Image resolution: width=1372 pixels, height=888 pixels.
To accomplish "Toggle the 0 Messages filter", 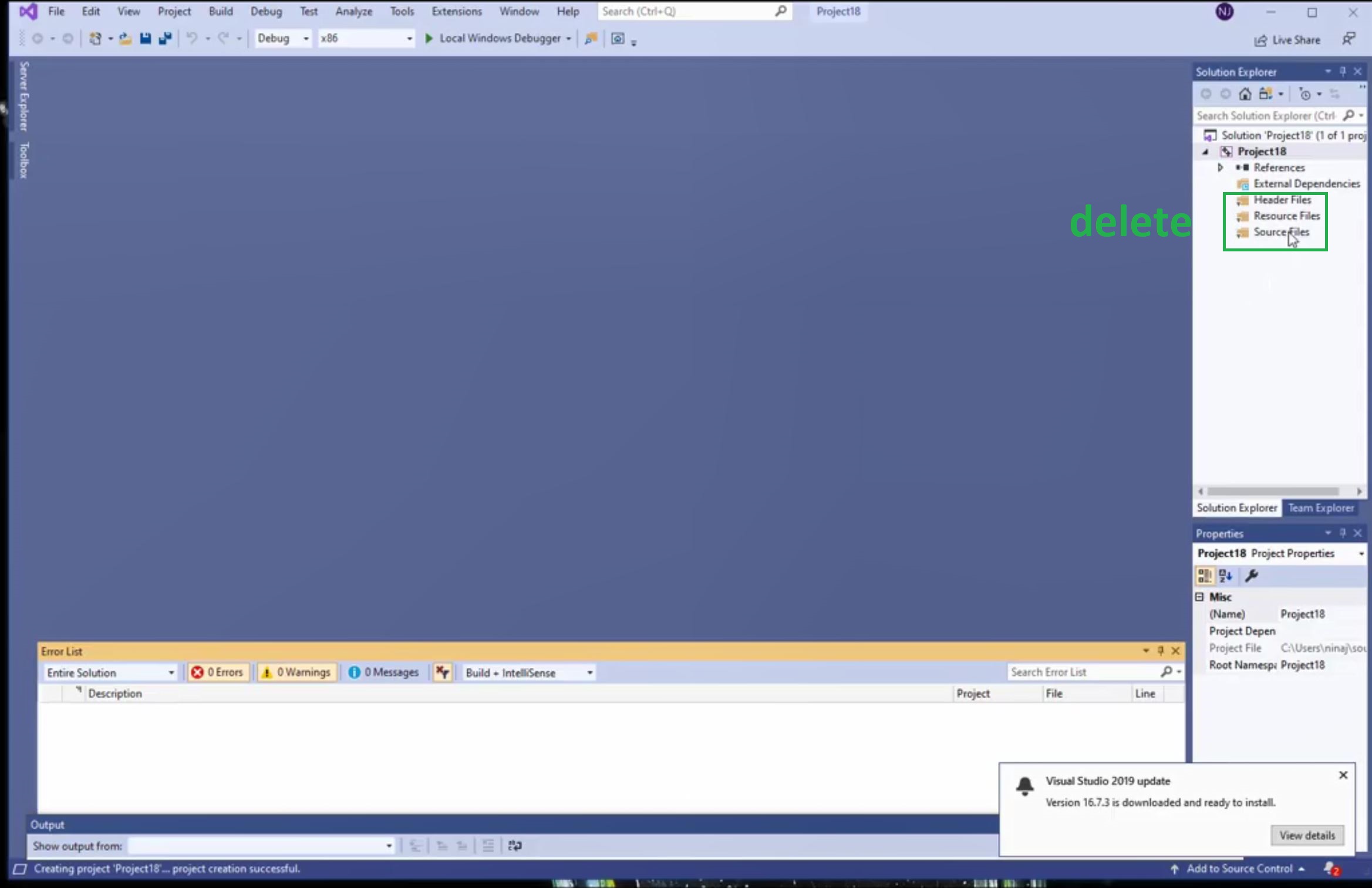I will click(x=383, y=672).
